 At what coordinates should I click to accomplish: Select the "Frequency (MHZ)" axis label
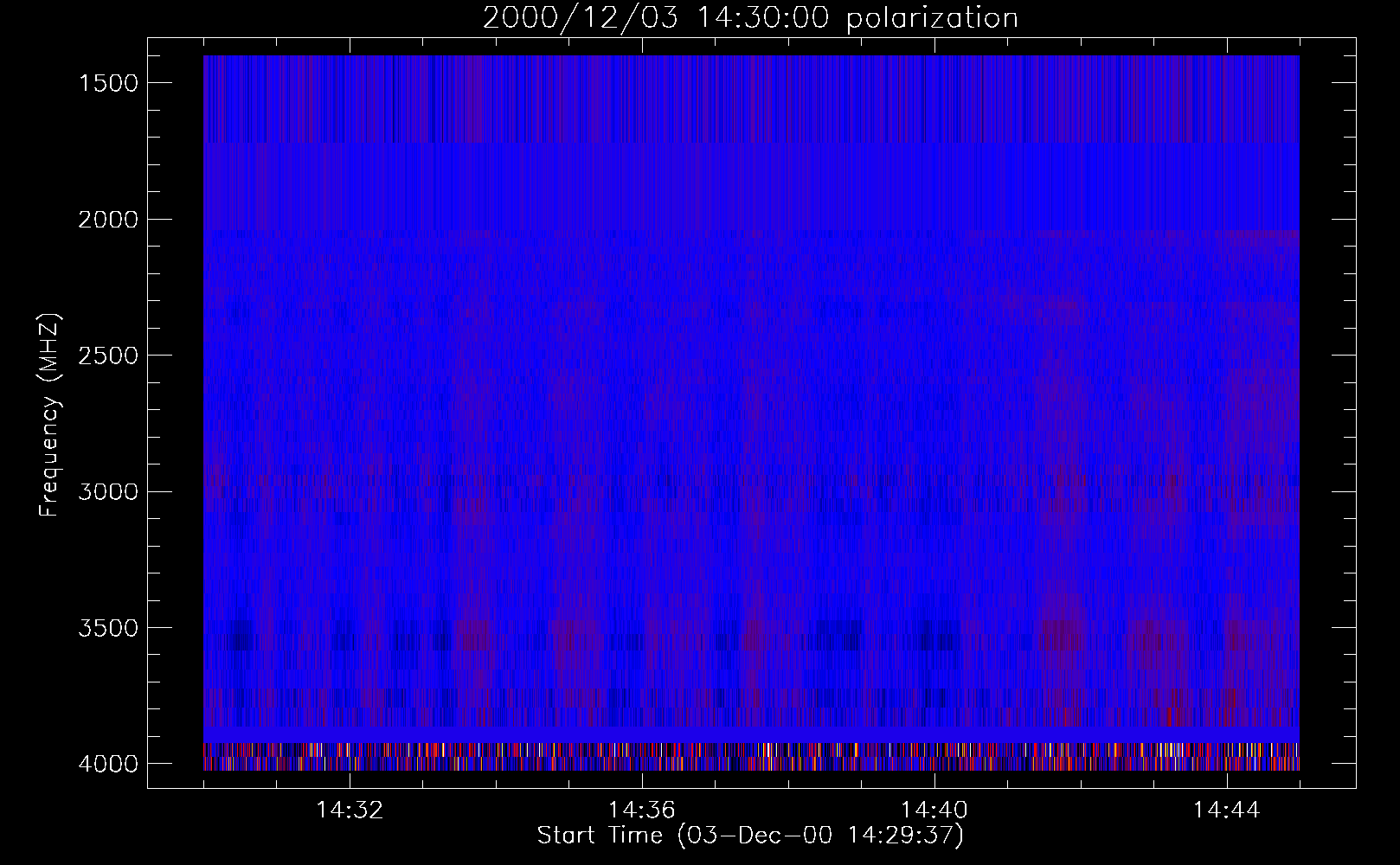(48, 416)
